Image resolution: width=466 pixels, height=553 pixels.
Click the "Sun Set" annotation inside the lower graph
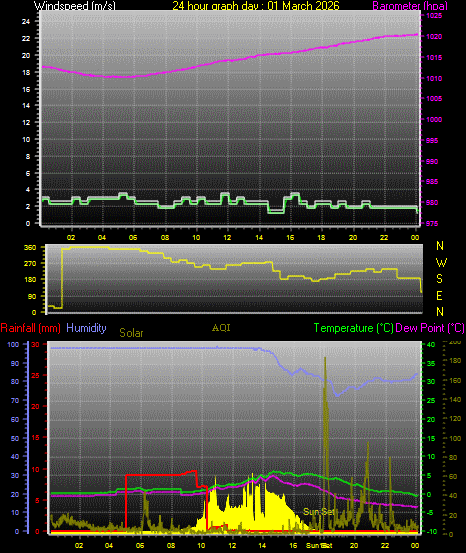pos(319,511)
